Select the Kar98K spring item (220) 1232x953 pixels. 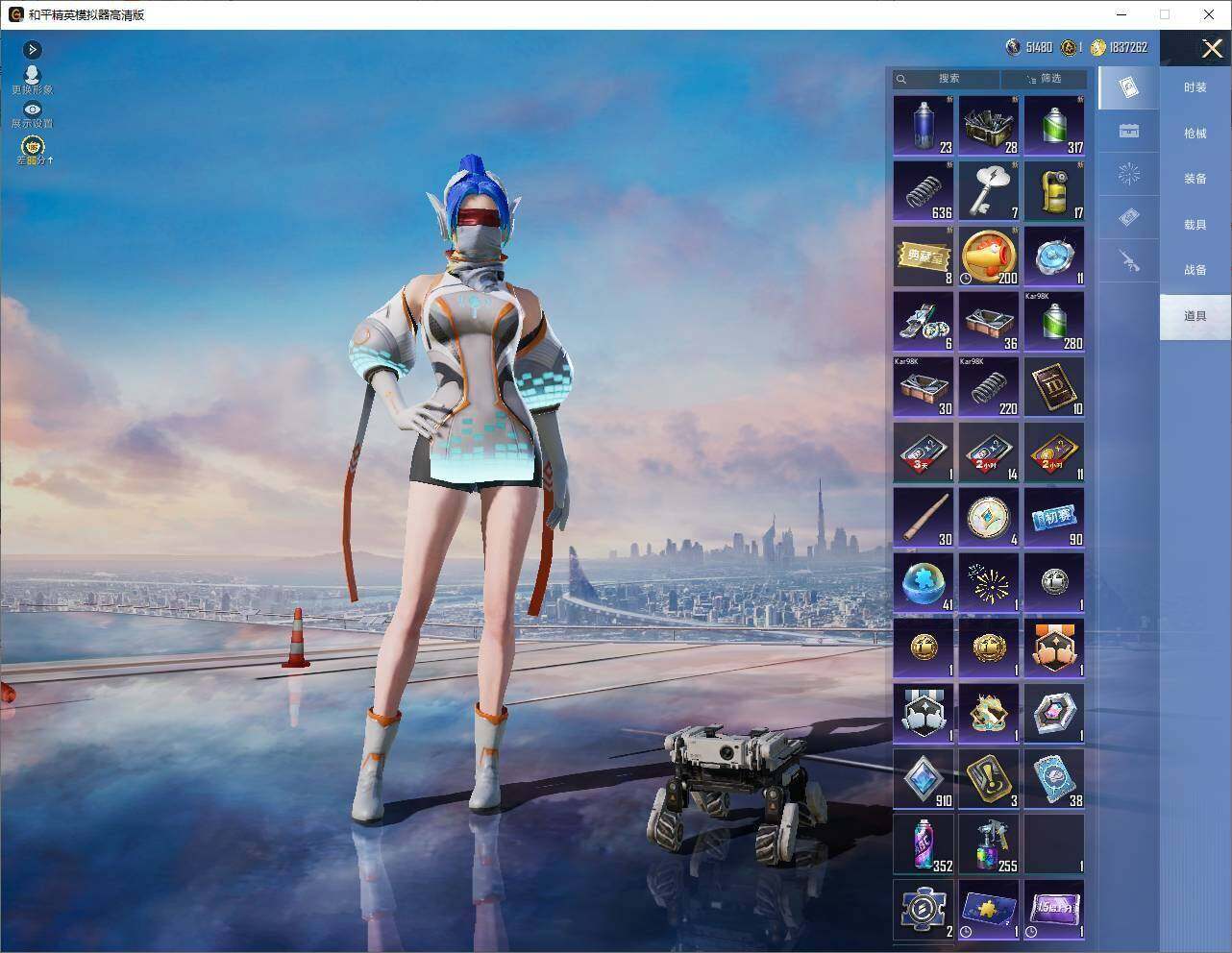coord(989,386)
